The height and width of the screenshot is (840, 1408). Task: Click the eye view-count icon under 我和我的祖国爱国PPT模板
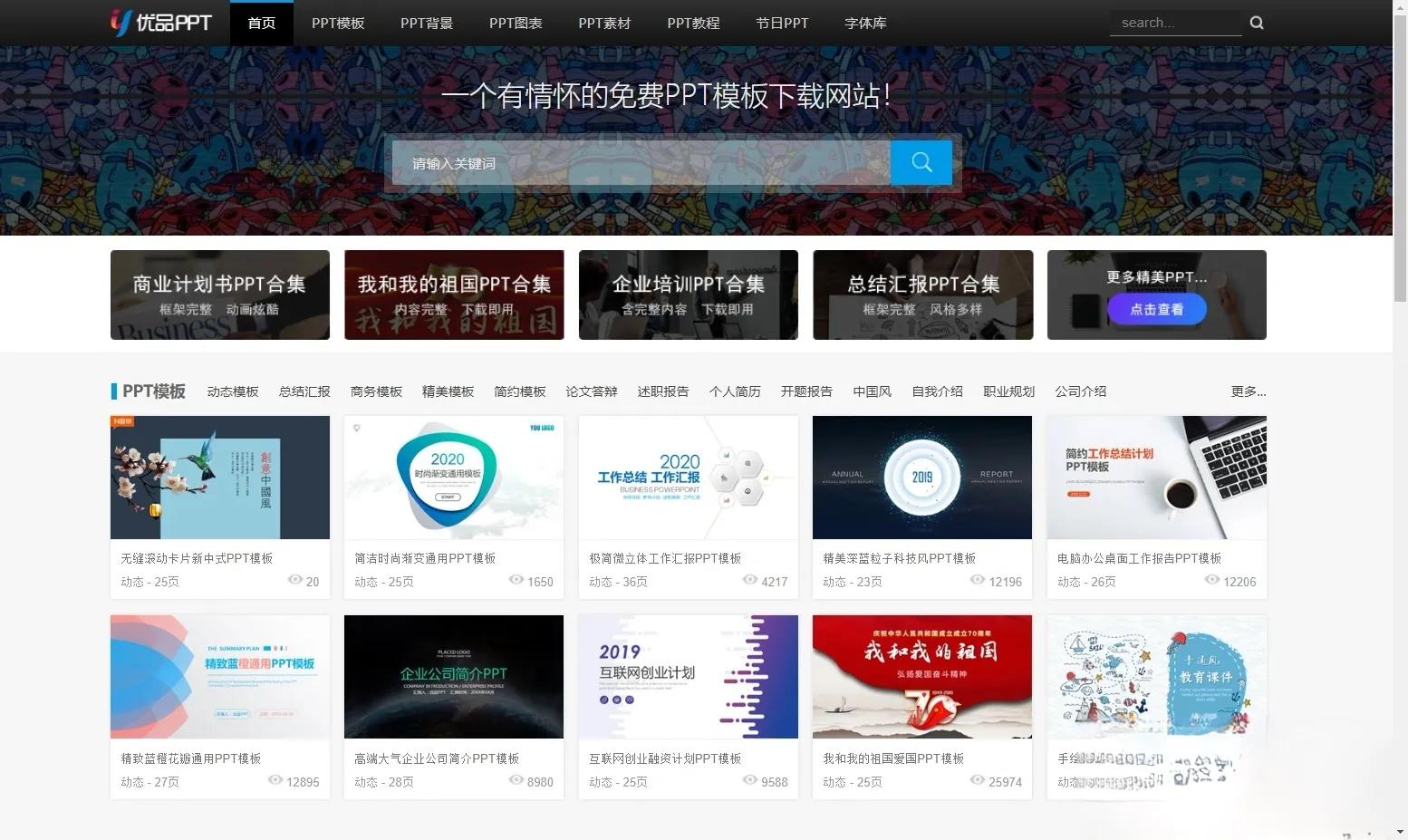click(978, 780)
